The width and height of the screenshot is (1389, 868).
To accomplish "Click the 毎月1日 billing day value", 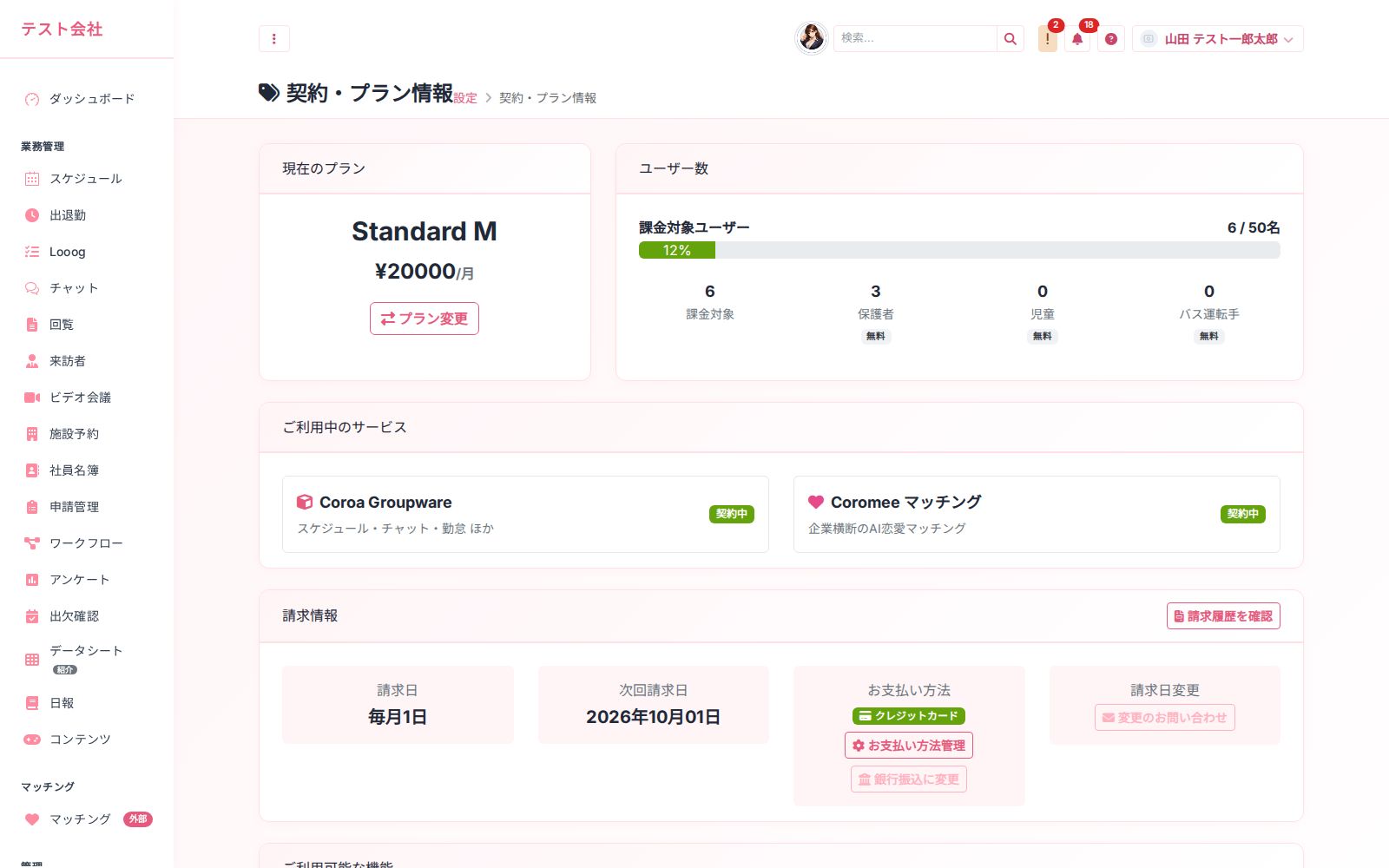I will coord(398,717).
